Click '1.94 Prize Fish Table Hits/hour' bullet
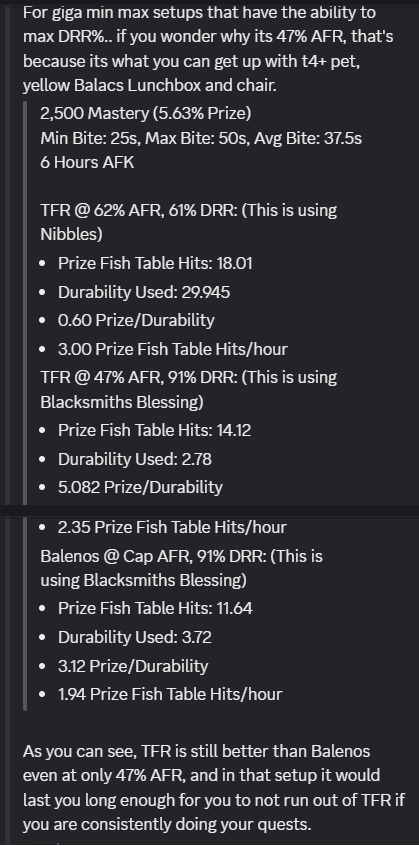This screenshot has height=846, width=419. coord(170,694)
